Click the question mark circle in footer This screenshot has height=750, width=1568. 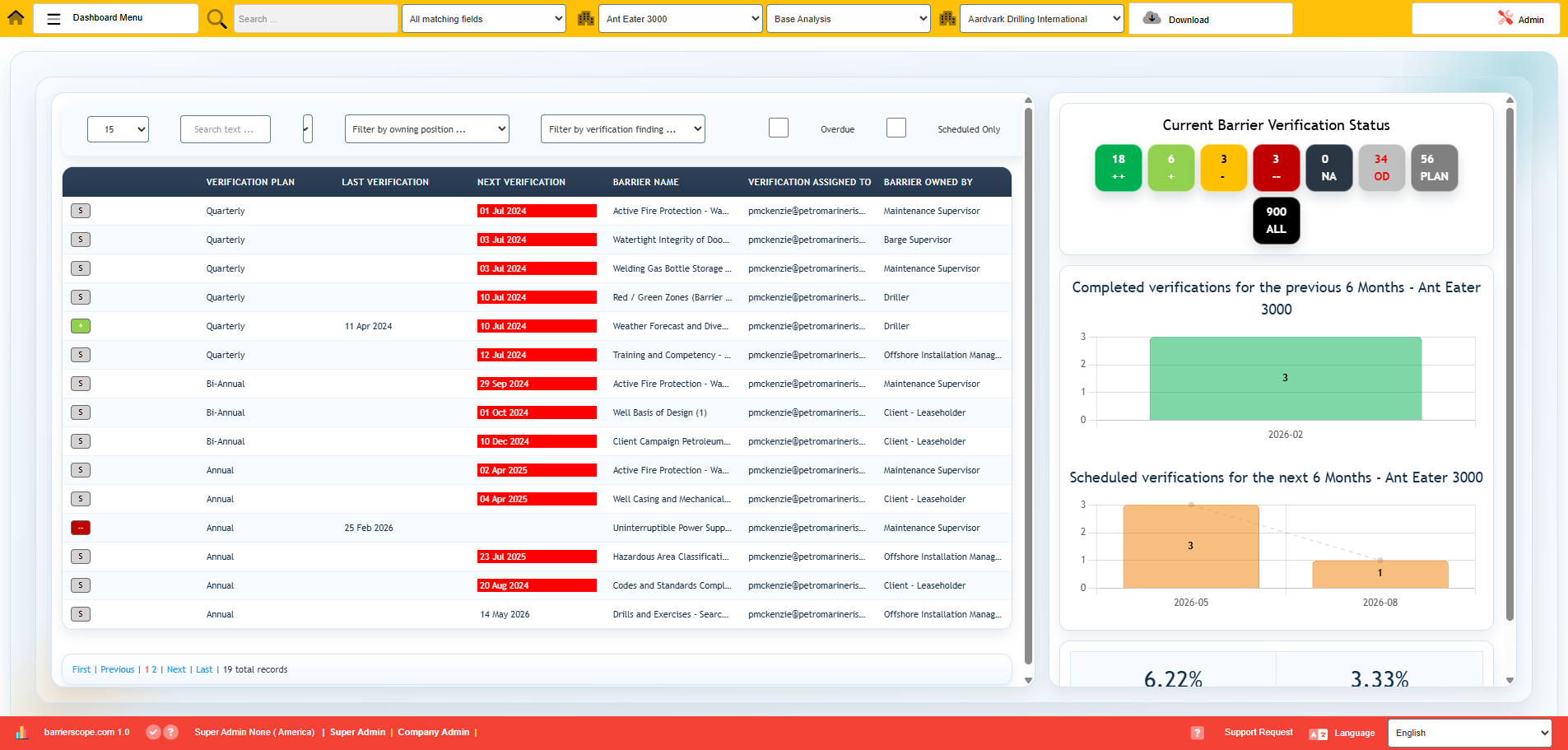pyautogui.click(x=170, y=732)
